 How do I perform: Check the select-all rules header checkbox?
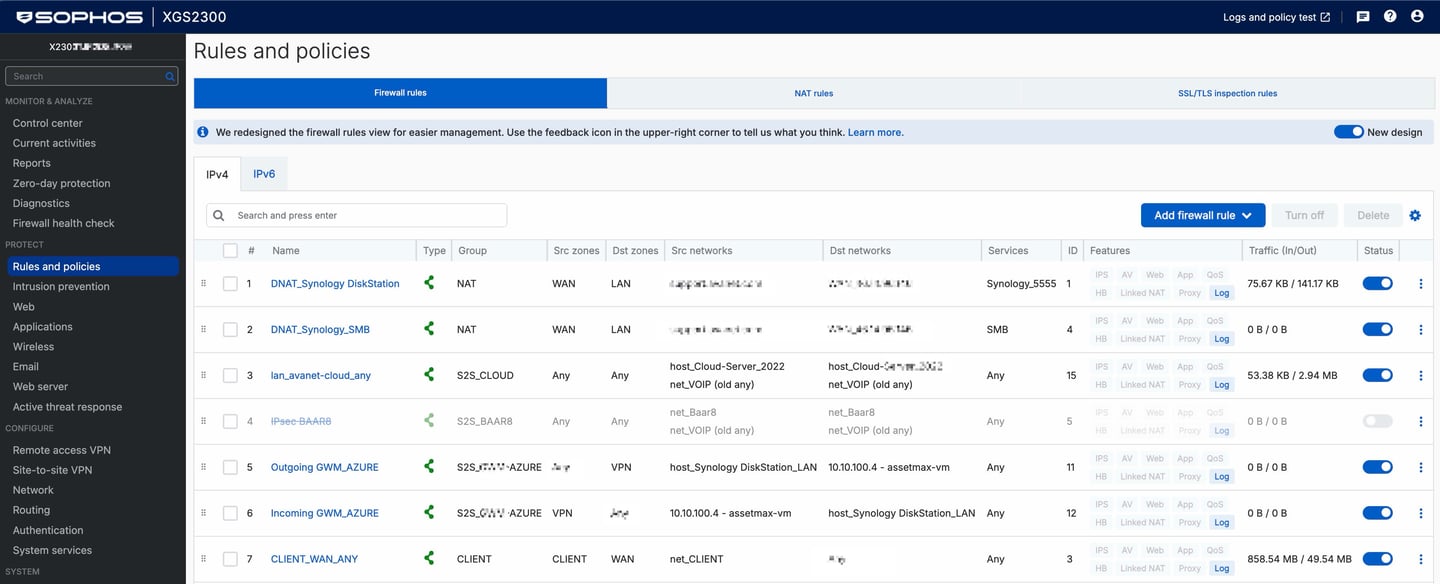click(230, 251)
